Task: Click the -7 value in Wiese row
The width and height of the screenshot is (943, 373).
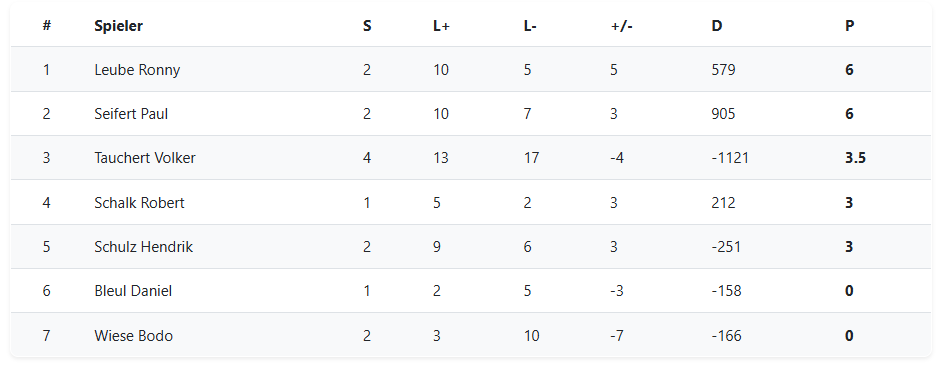Action: click(616, 335)
